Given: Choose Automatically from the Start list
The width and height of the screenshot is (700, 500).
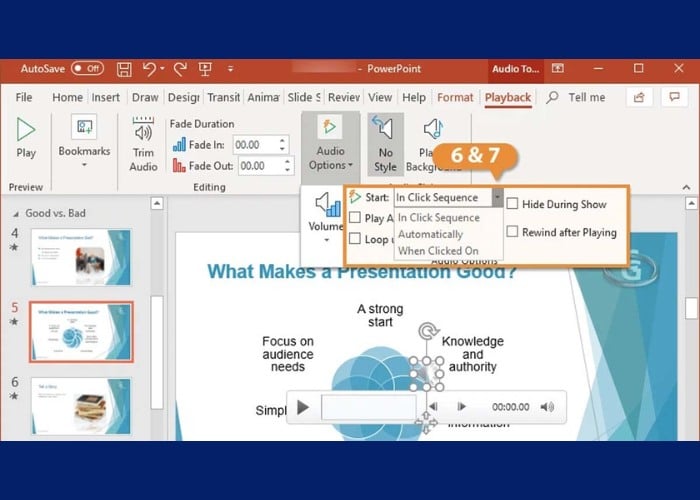Looking at the screenshot, I should click(x=430, y=234).
